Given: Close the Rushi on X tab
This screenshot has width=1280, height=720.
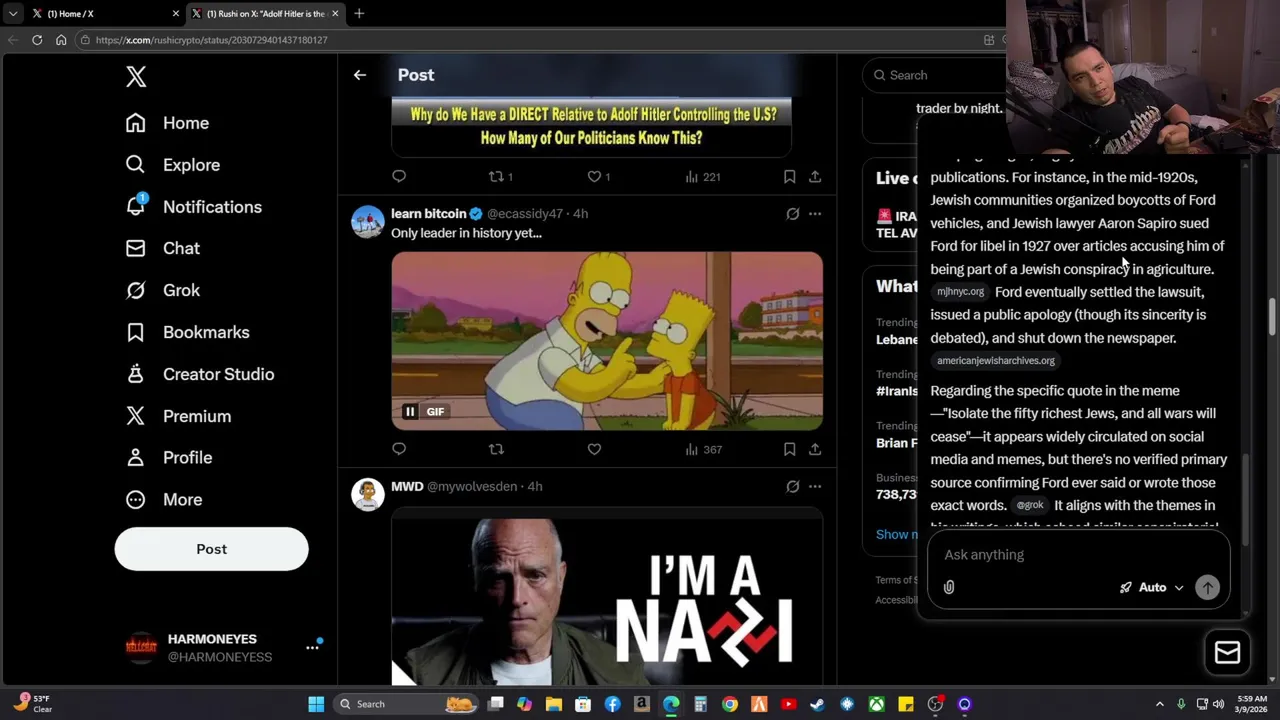Looking at the screenshot, I should point(335,13).
